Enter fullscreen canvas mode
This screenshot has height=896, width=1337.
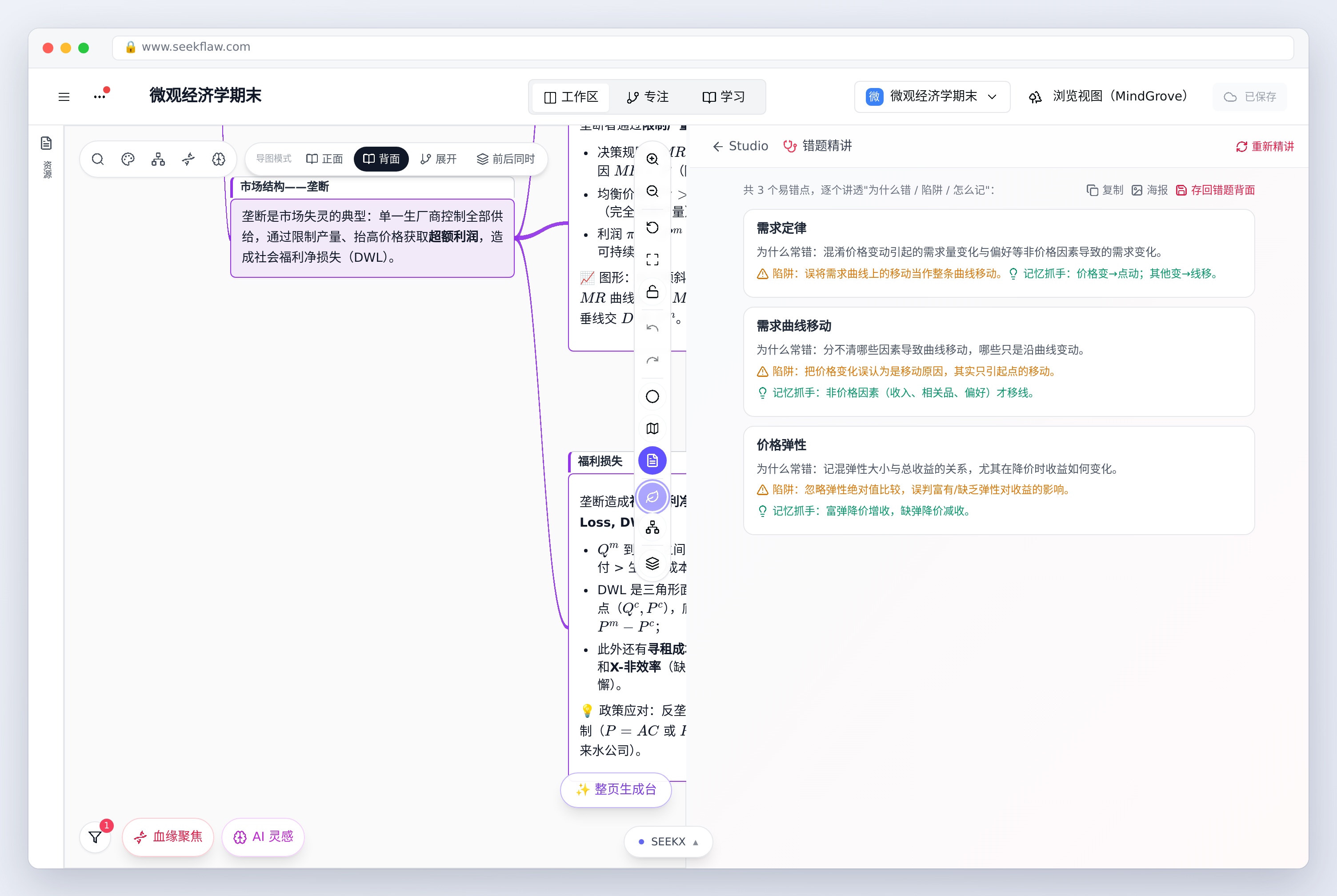pyautogui.click(x=652, y=260)
